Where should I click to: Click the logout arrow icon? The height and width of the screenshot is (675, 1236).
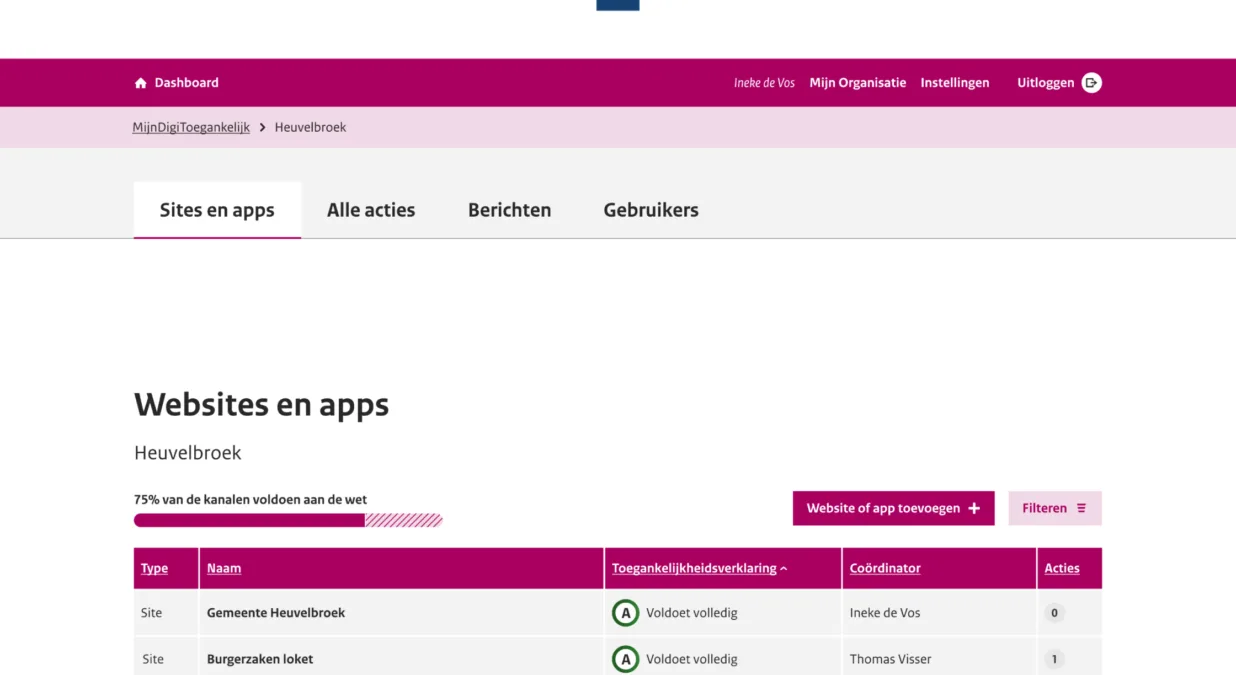pos(1092,83)
